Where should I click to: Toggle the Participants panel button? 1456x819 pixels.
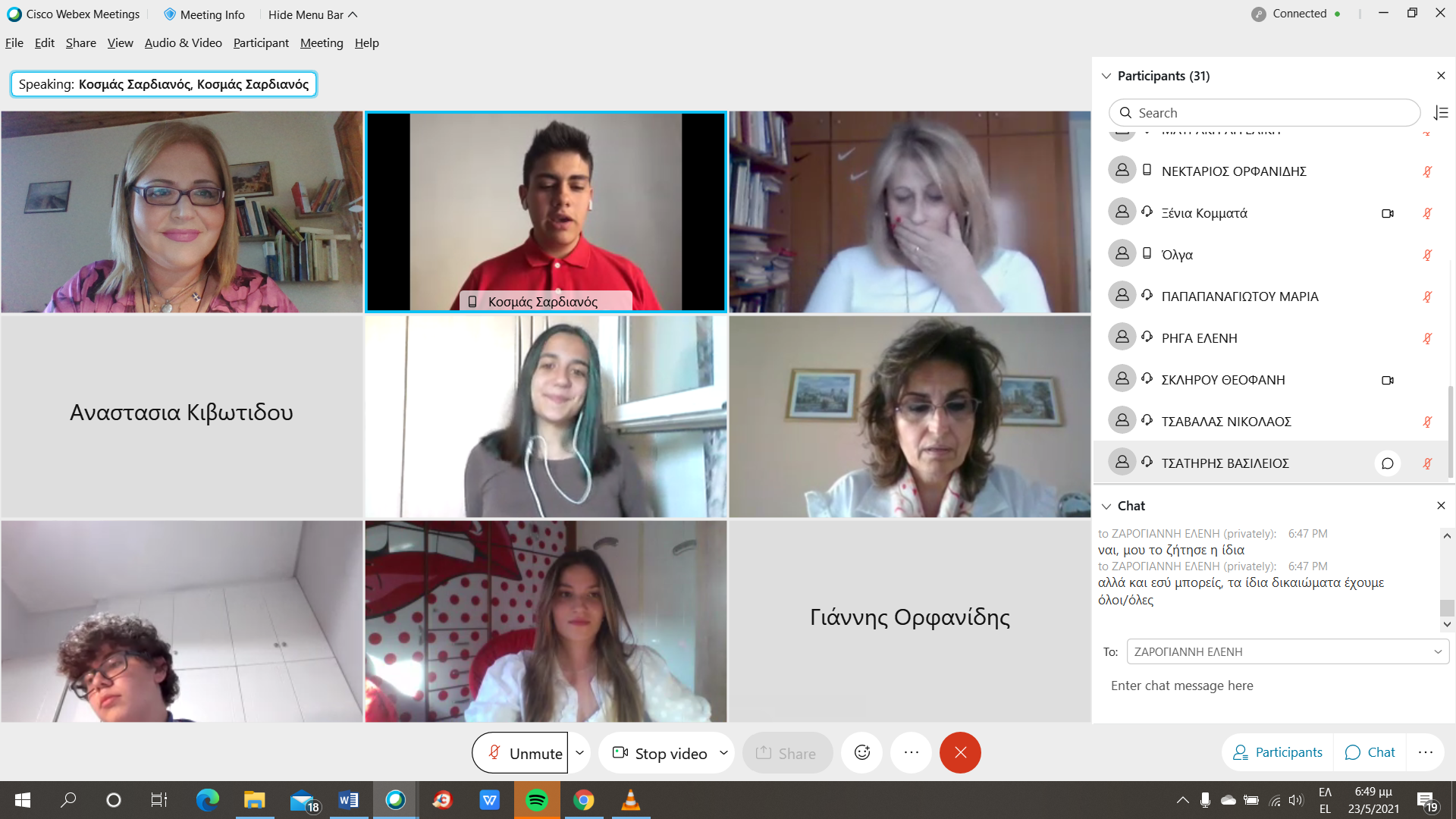tap(1278, 752)
